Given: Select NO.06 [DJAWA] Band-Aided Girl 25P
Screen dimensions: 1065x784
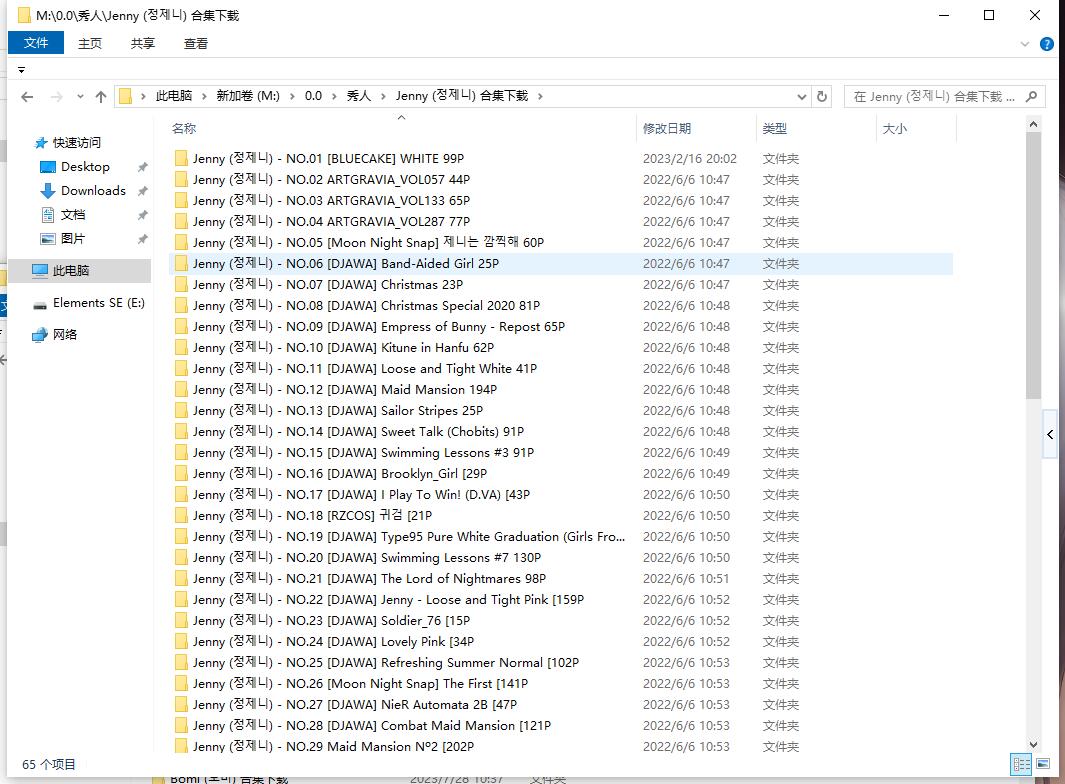Looking at the screenshot, I should pyautogui.click(x=560, y=264).
